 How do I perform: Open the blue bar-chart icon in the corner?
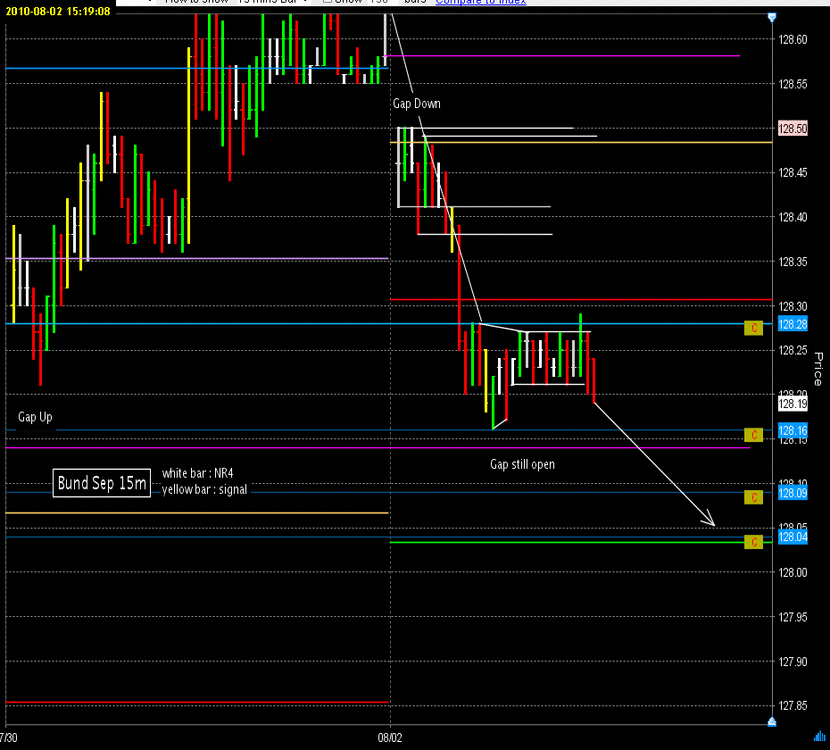819,736
